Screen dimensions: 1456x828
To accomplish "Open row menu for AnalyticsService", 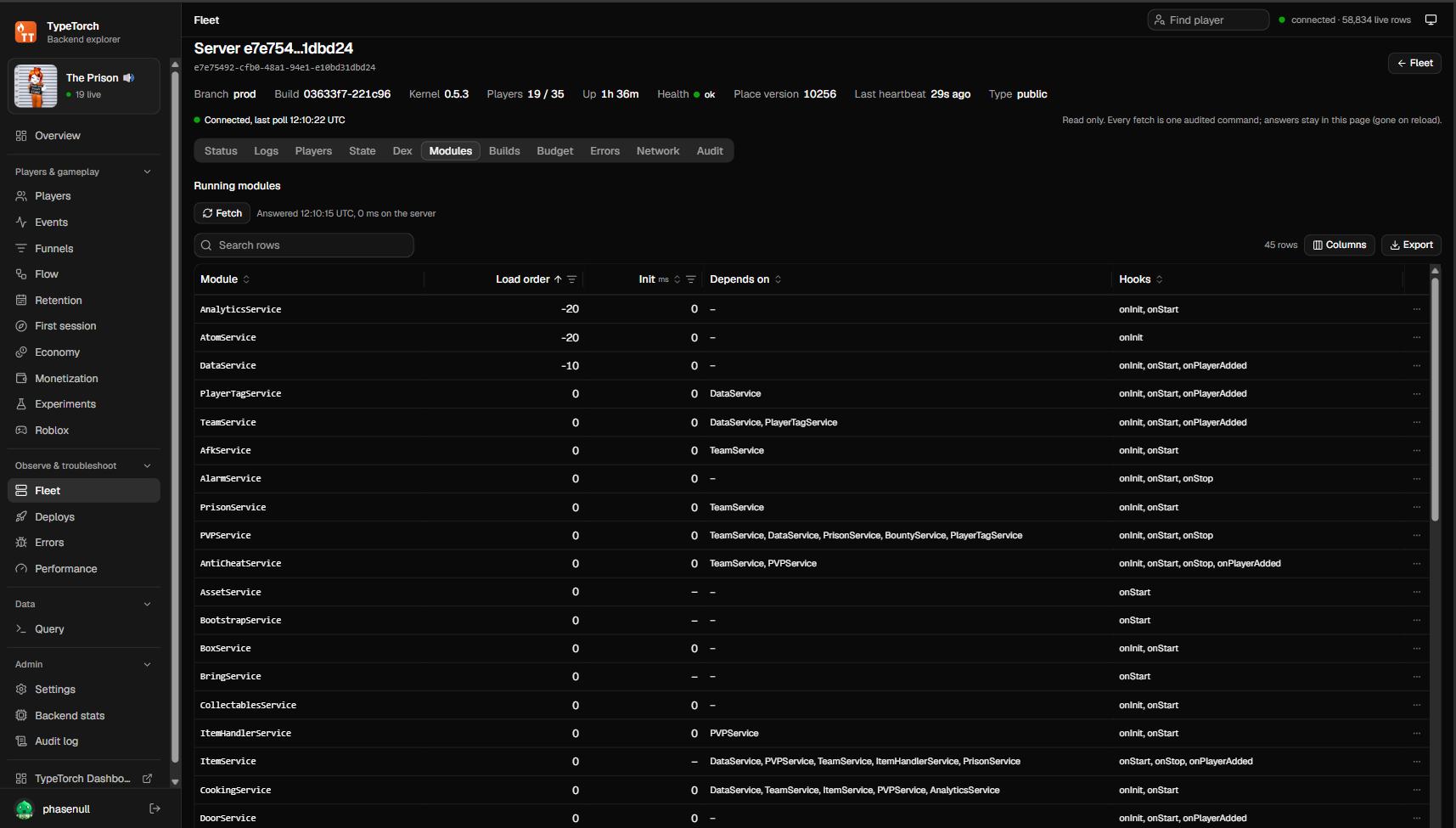I will [1416, 309].
